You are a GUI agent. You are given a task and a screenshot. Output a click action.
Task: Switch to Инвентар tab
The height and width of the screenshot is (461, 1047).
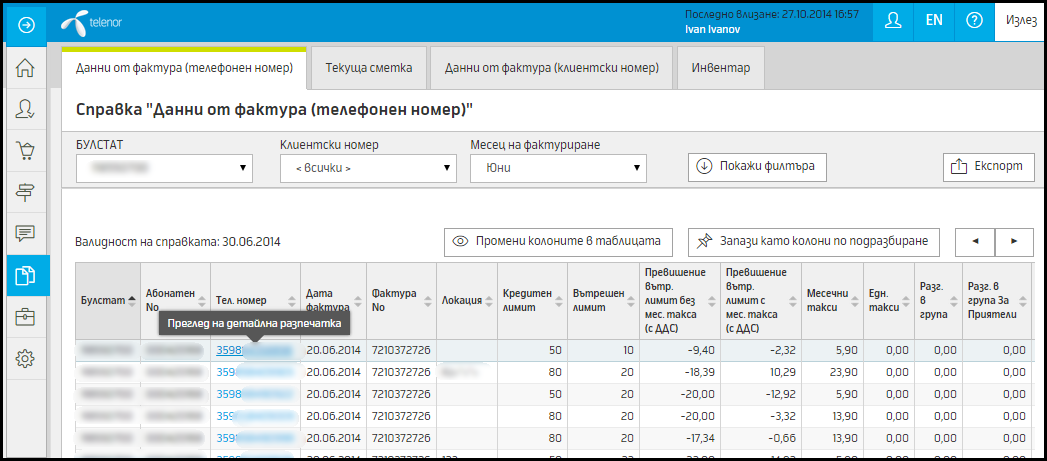720,68
